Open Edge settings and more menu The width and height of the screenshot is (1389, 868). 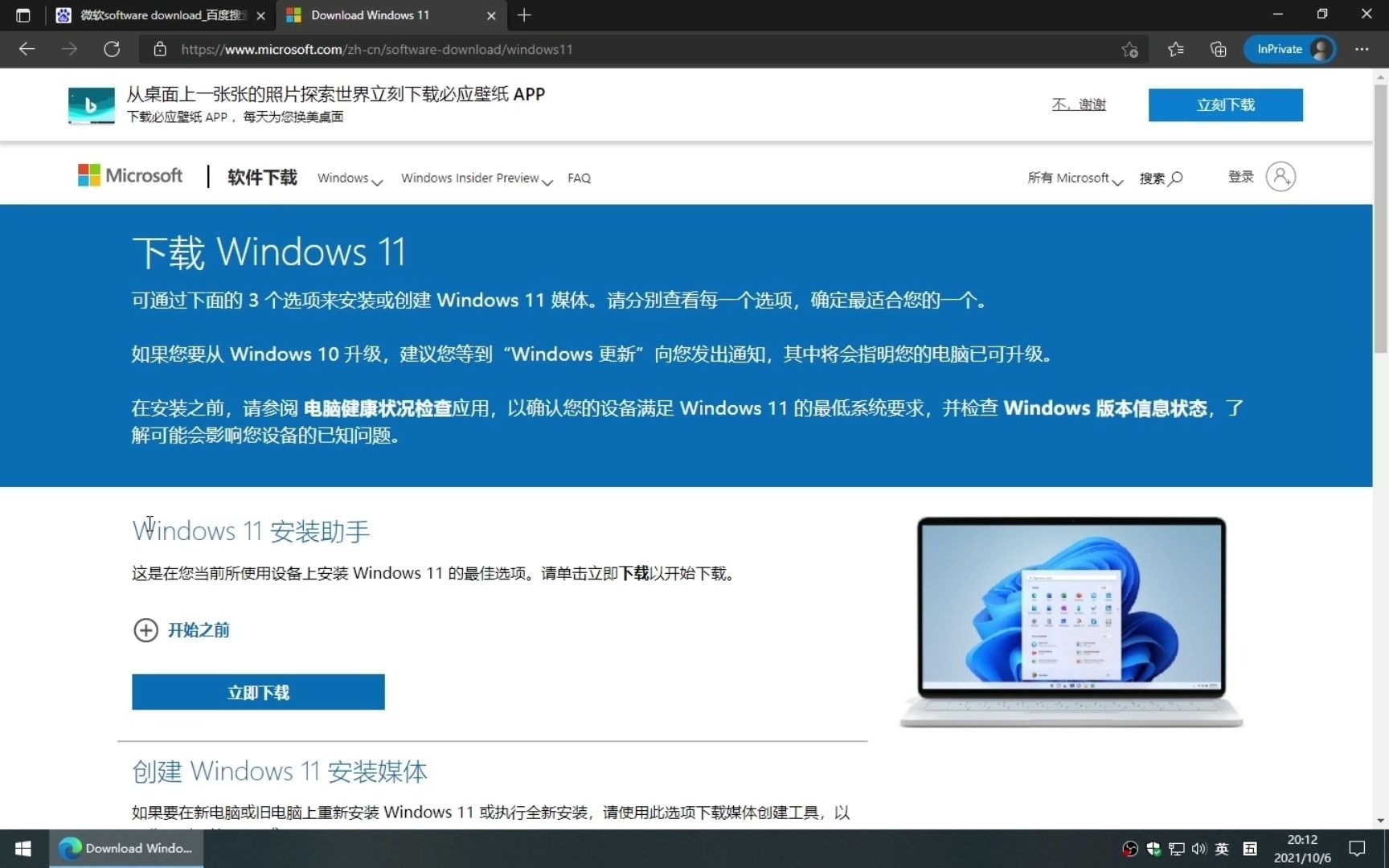[1362, 49]
